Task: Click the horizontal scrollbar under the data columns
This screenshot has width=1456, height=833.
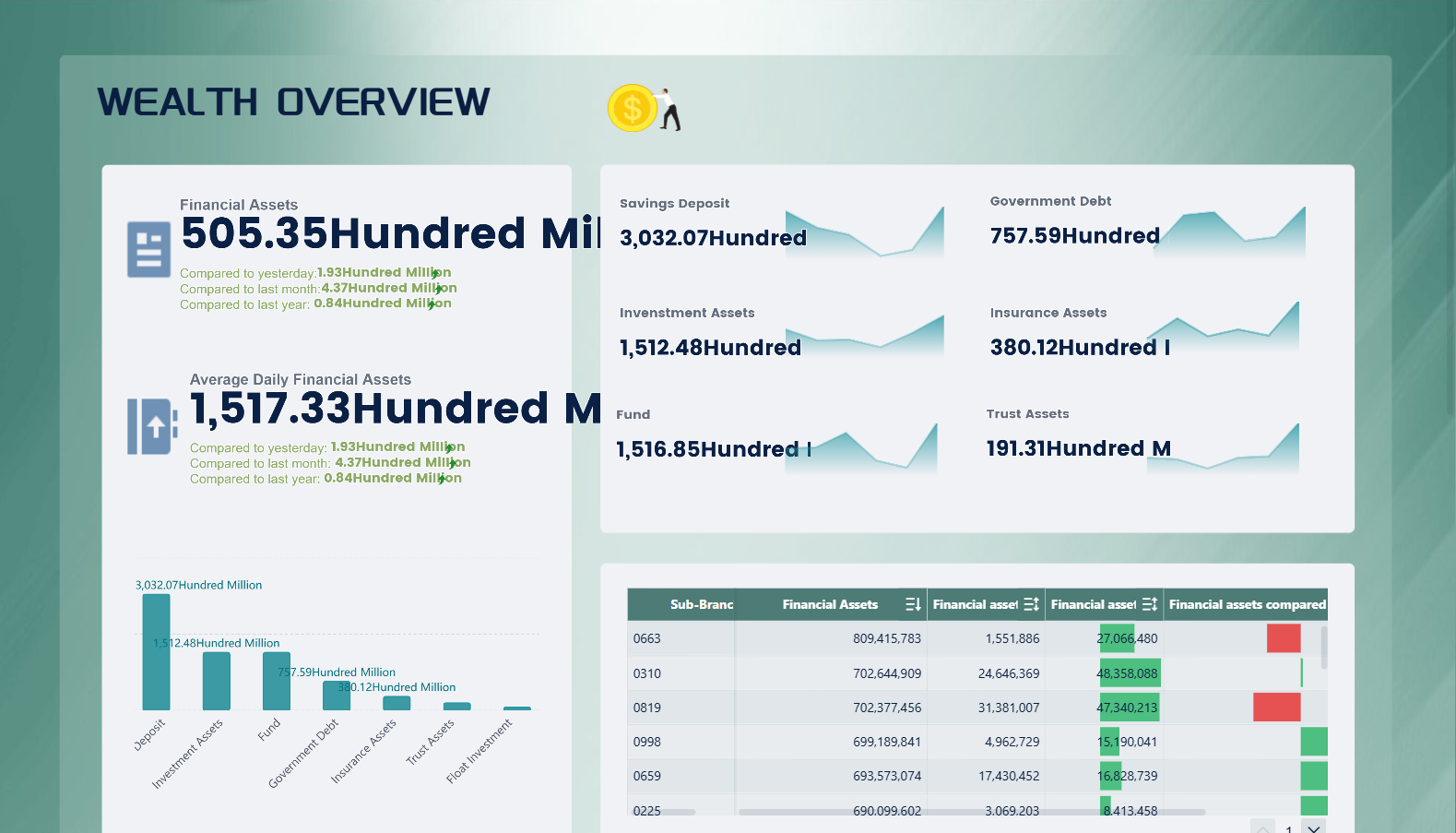Action: (972, 812)
